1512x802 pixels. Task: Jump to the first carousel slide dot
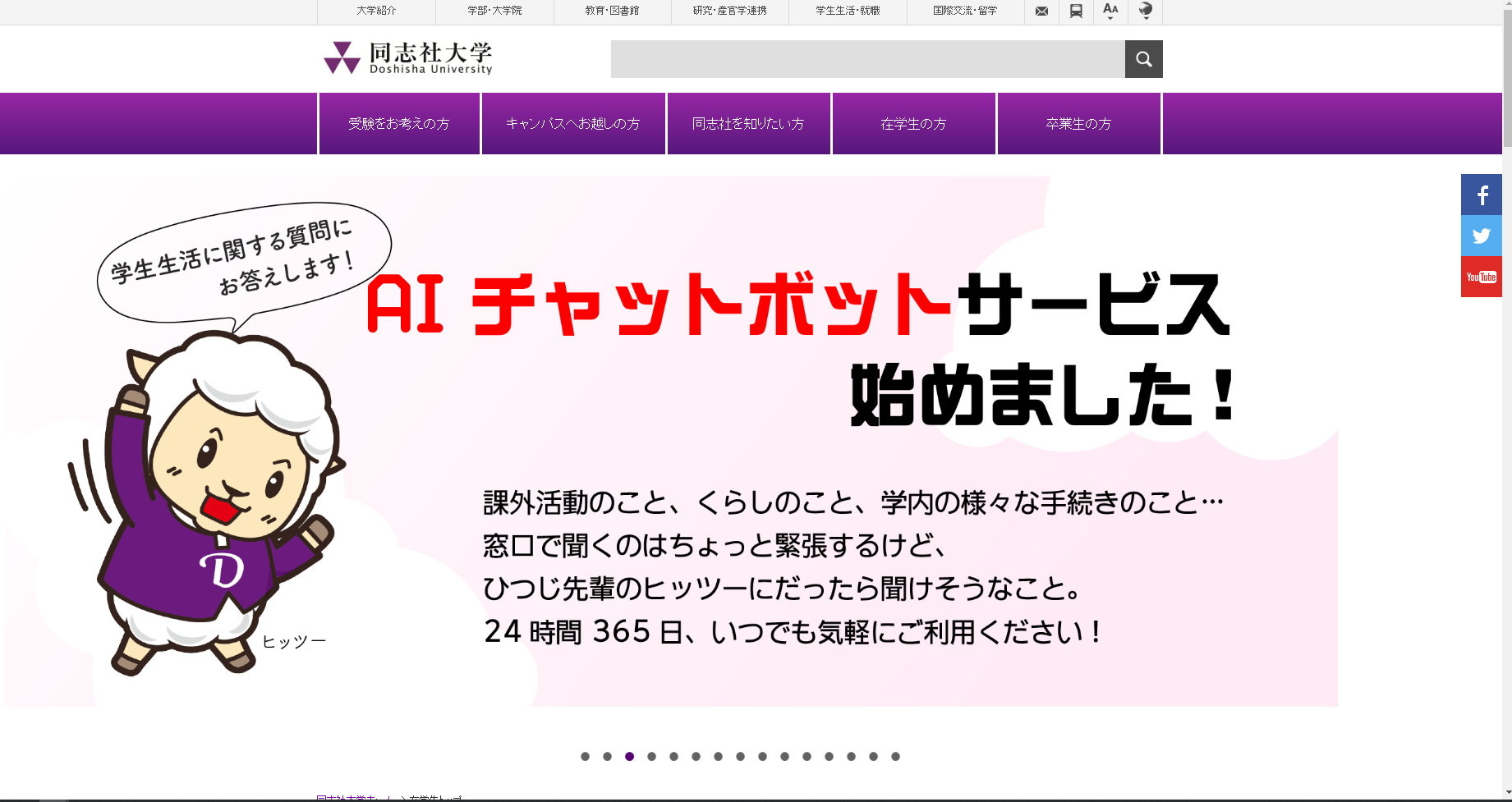[x=585, y=757]
